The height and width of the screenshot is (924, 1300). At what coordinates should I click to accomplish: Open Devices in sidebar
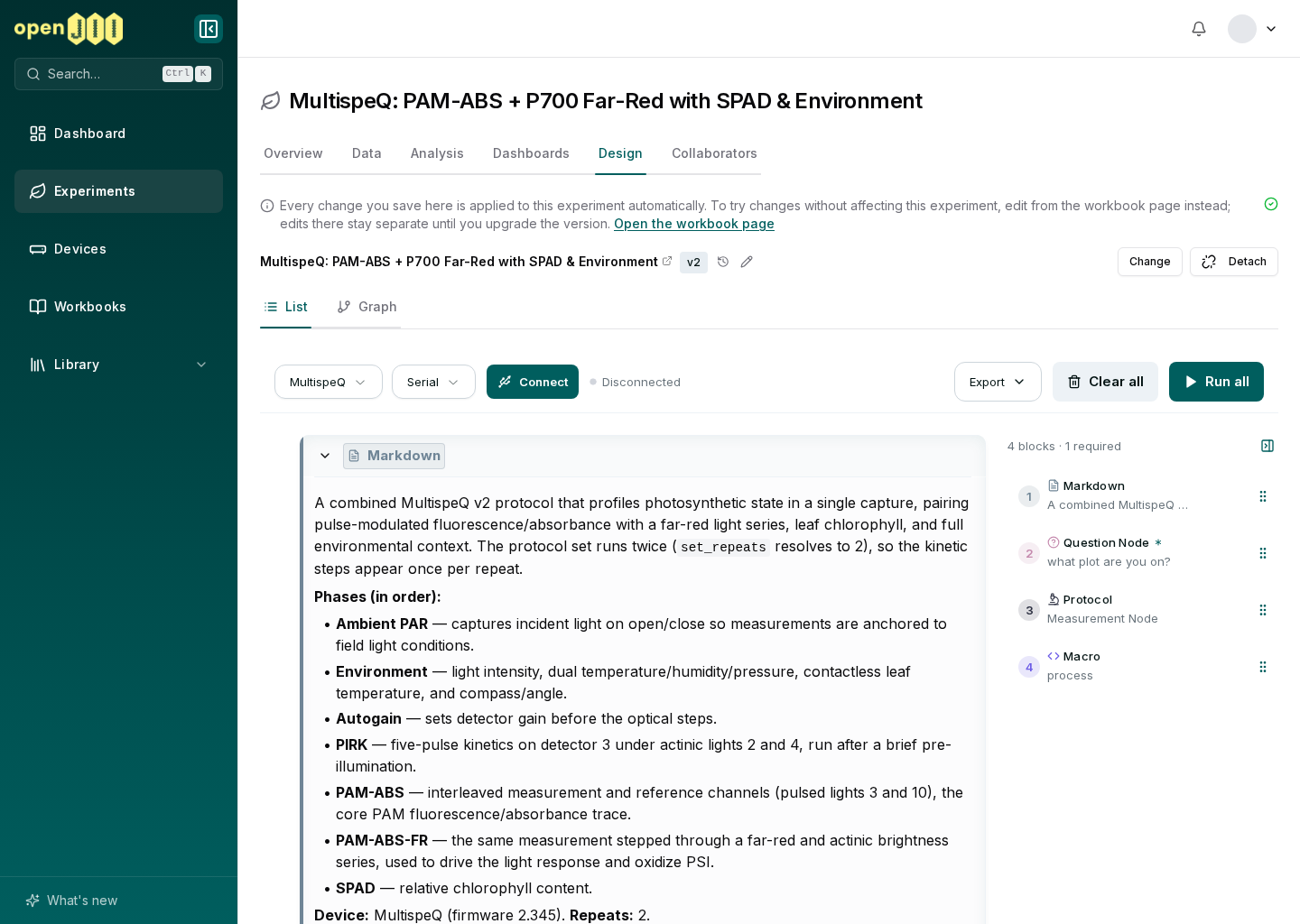pos(118,249)
